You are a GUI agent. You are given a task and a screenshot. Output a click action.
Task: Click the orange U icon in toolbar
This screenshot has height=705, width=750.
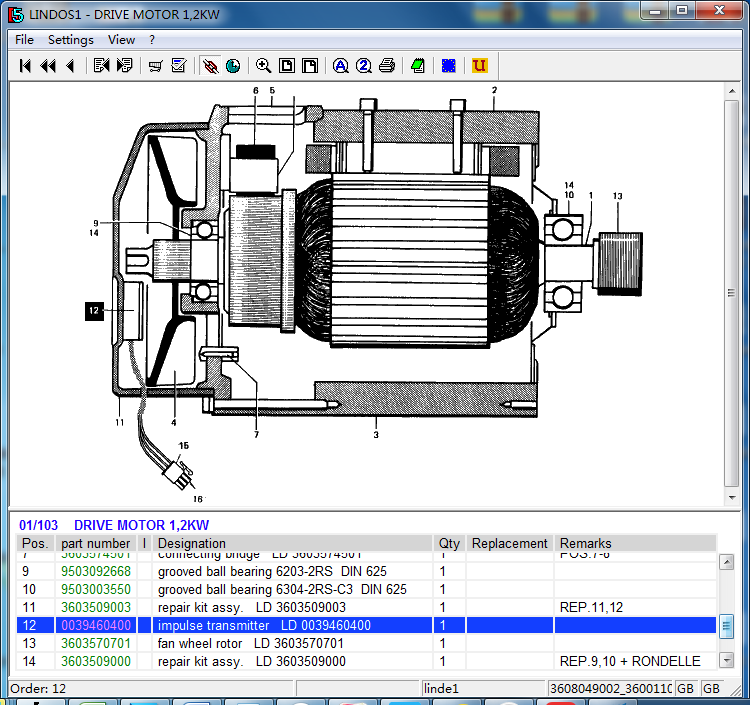[x=479, y=66]
